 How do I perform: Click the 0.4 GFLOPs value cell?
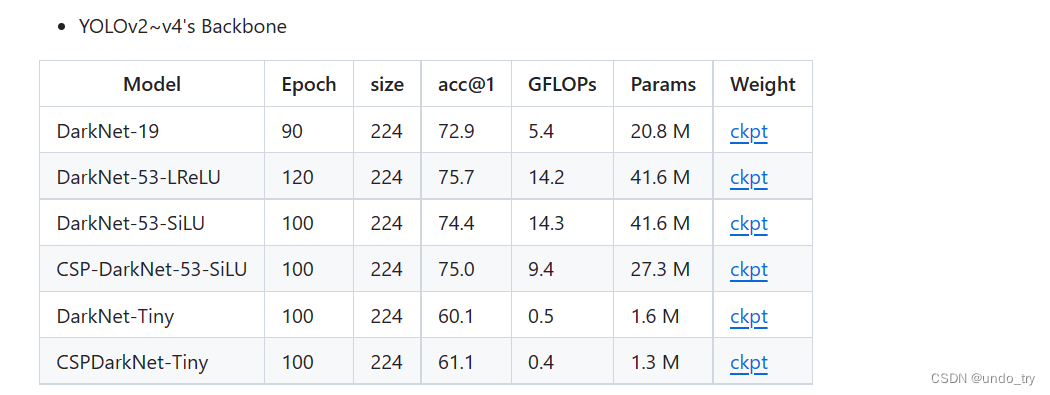click(x=562, y=362)
